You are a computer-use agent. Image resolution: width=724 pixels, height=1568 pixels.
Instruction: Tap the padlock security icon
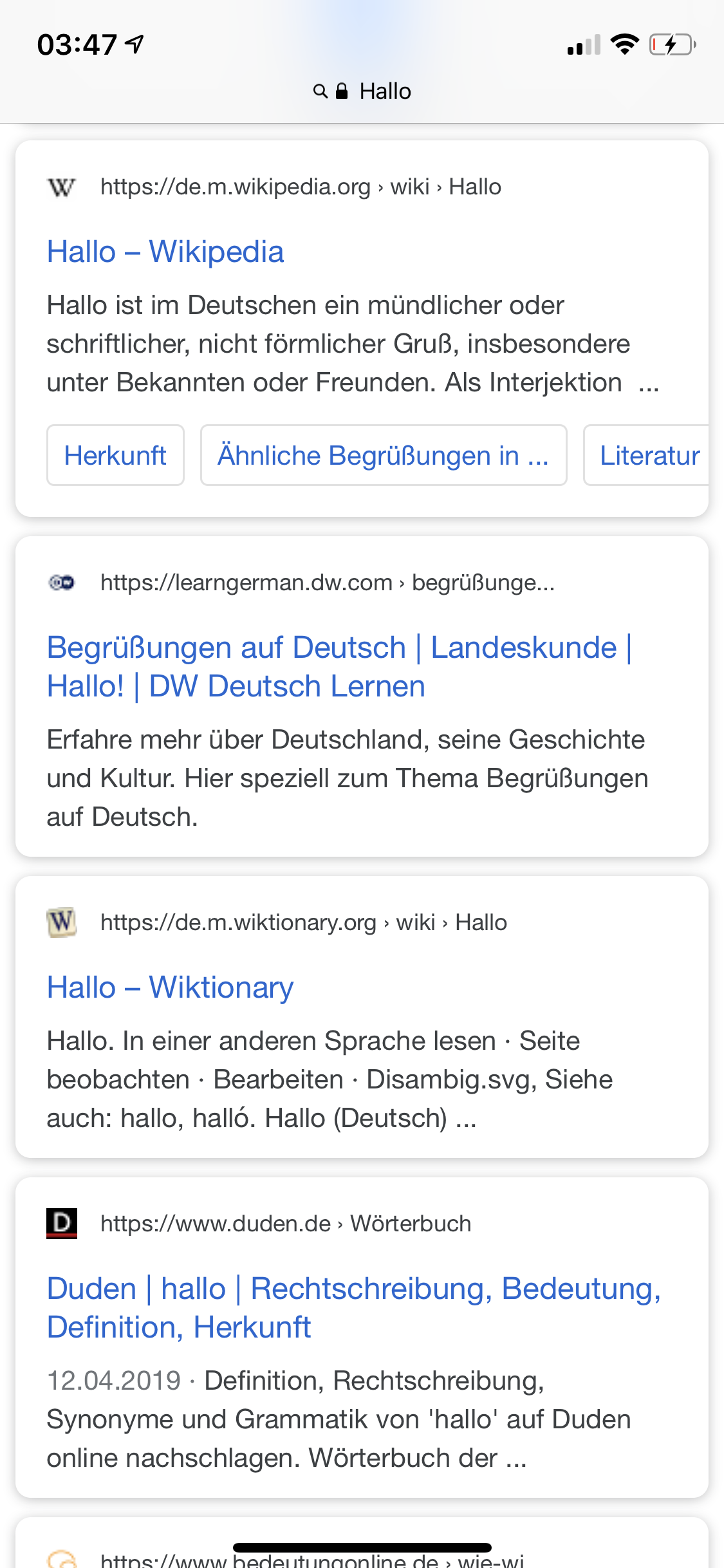click(342, 91)
